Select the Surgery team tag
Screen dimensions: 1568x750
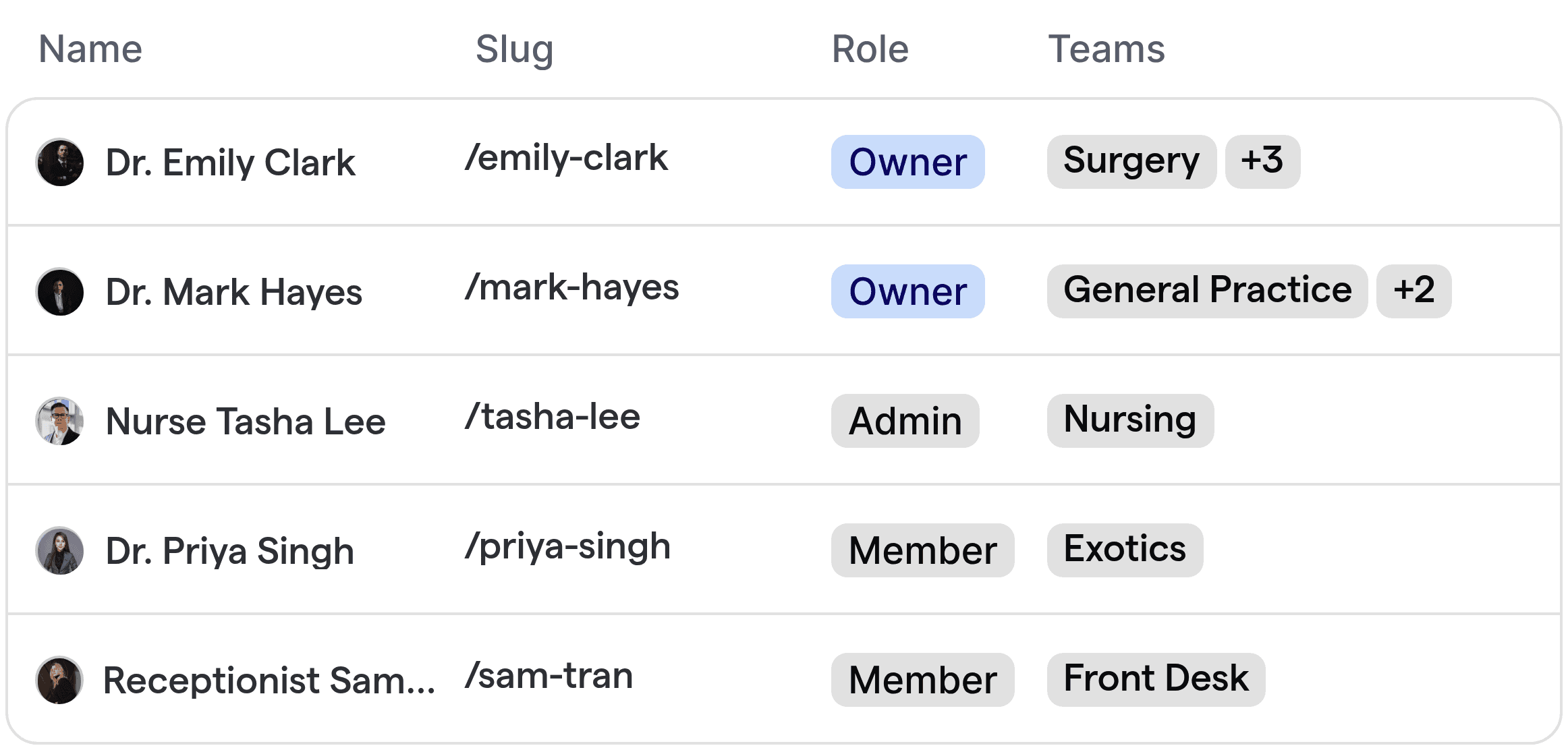tap(1131, 161)
